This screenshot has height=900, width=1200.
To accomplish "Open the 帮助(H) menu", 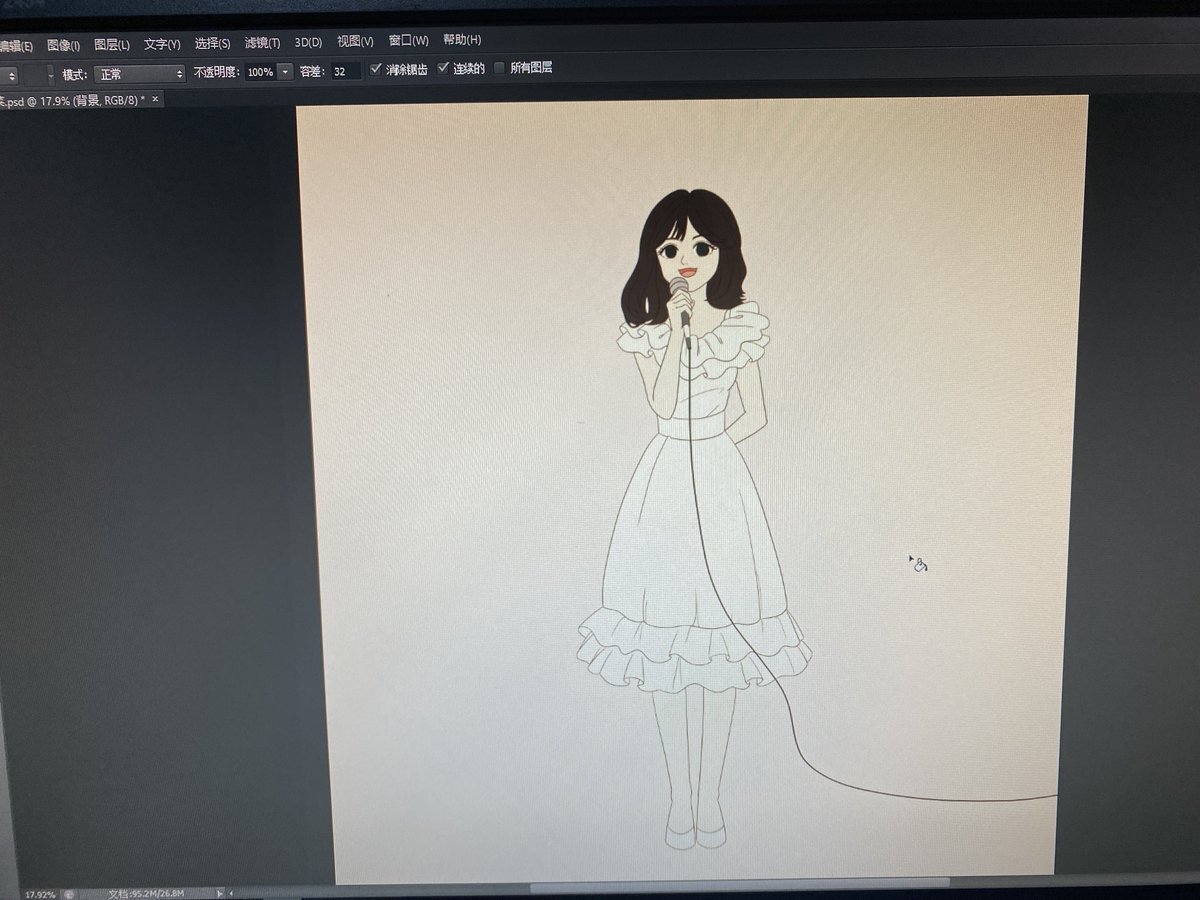I will tap(462, 40).
